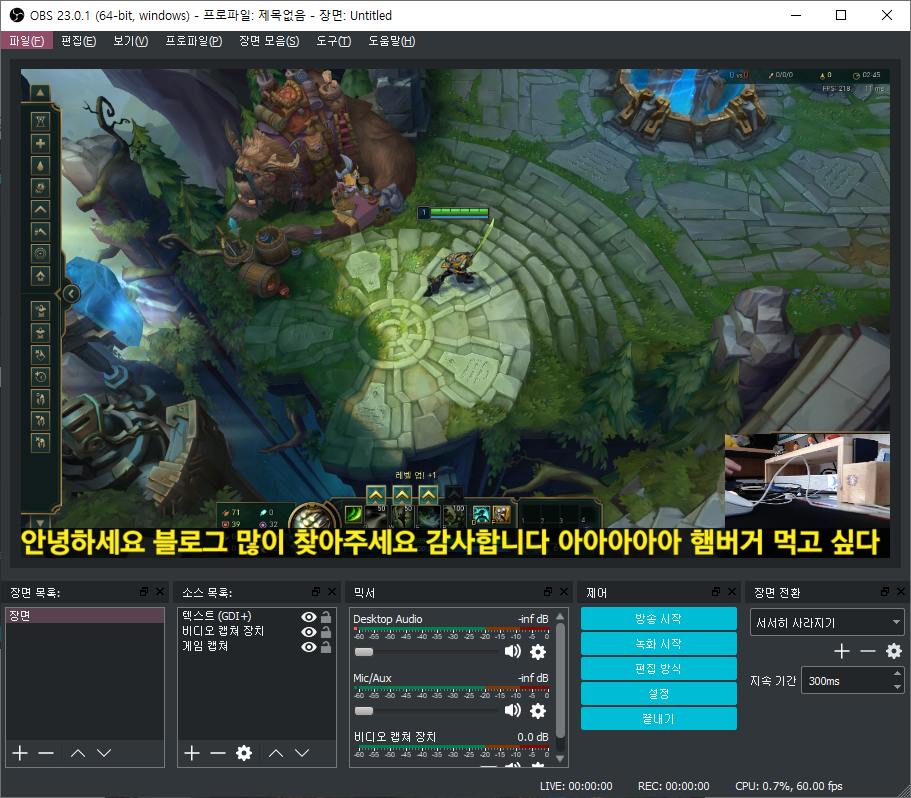This screenshot has height=798, width=911.
Task: Move source down with arrow
Action: tap(302, 753)
